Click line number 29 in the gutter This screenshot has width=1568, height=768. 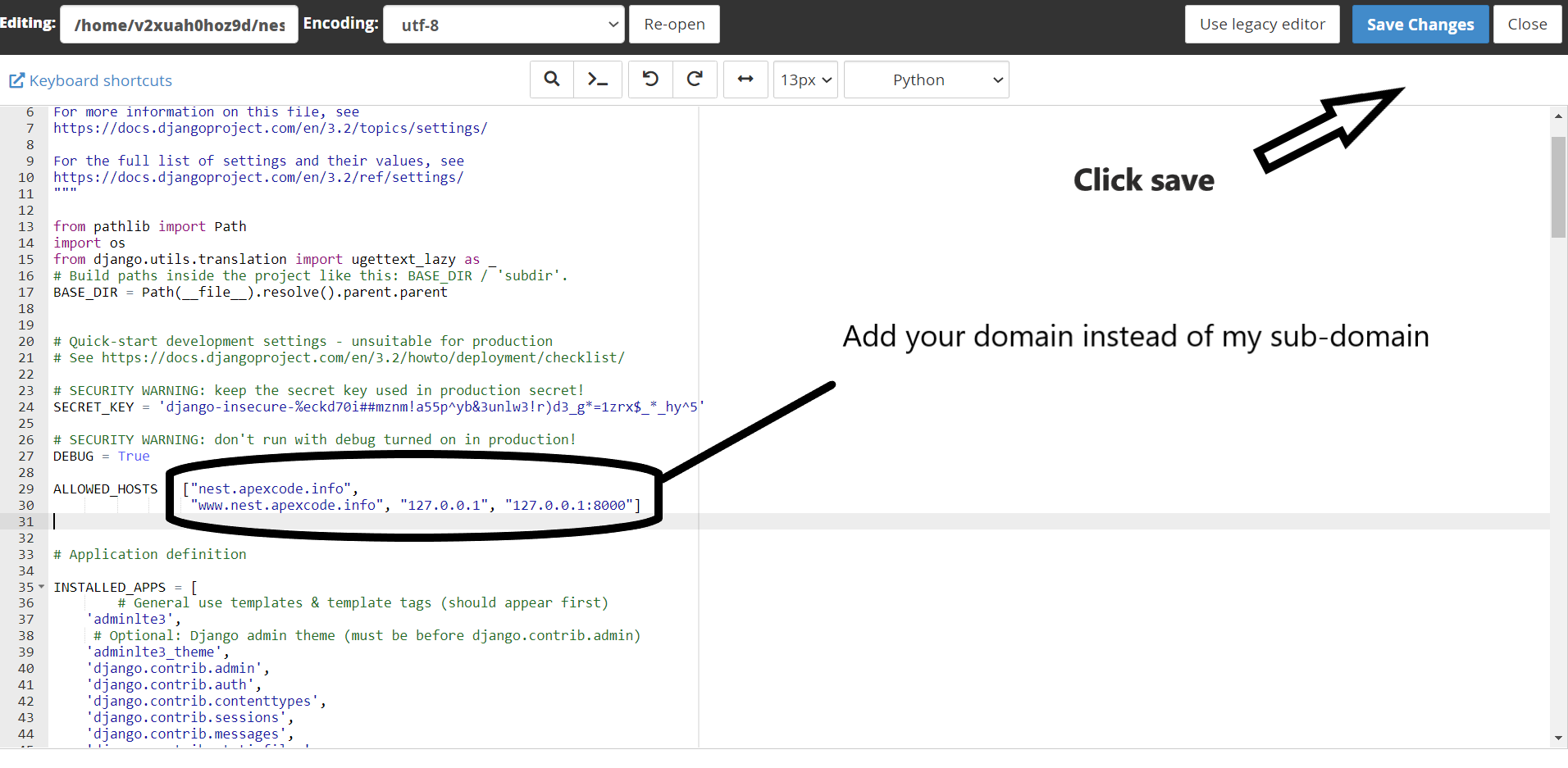[26, 489]
